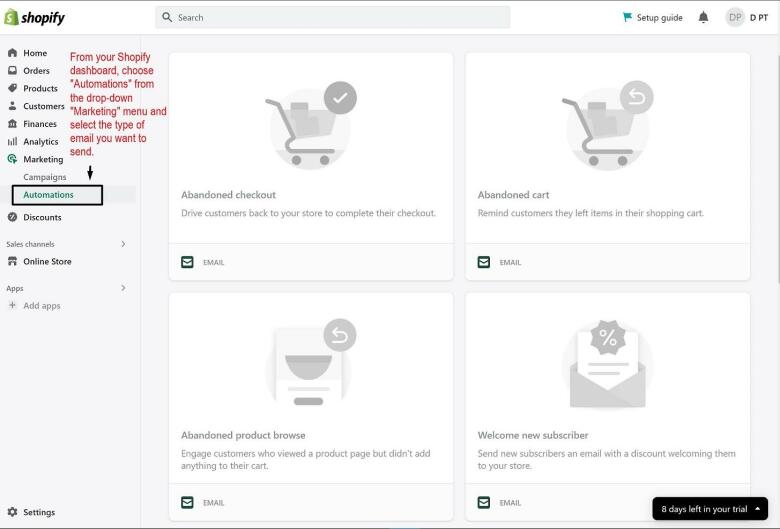
Task: Click the search magnifier icon
Action: [167, 17]
